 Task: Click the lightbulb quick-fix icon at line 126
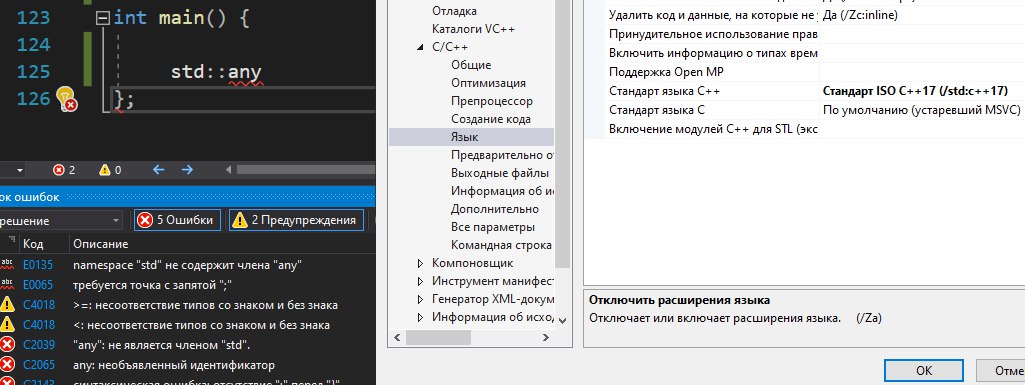click(x=66, y=98)
